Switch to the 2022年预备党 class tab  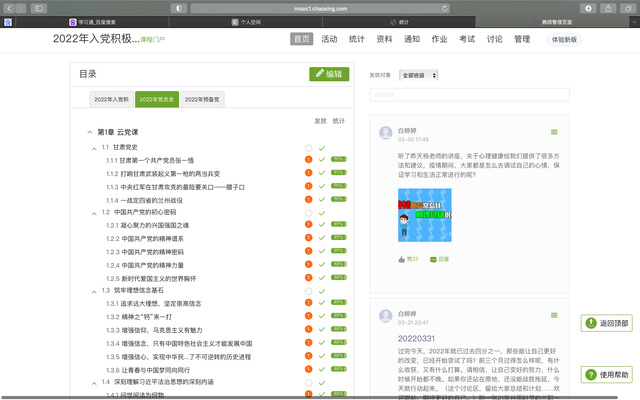pyautogui.click(x=202, y=99)
